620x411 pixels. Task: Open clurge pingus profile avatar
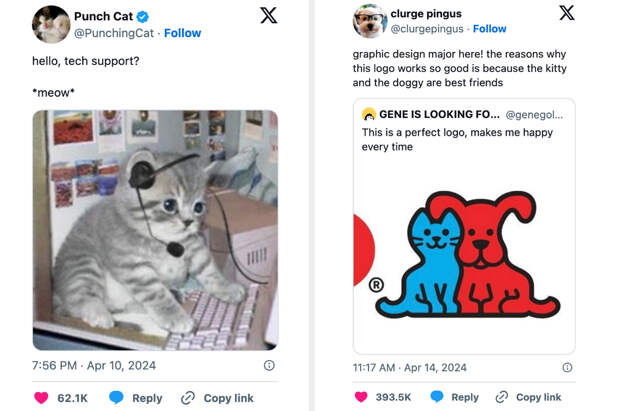369,21
